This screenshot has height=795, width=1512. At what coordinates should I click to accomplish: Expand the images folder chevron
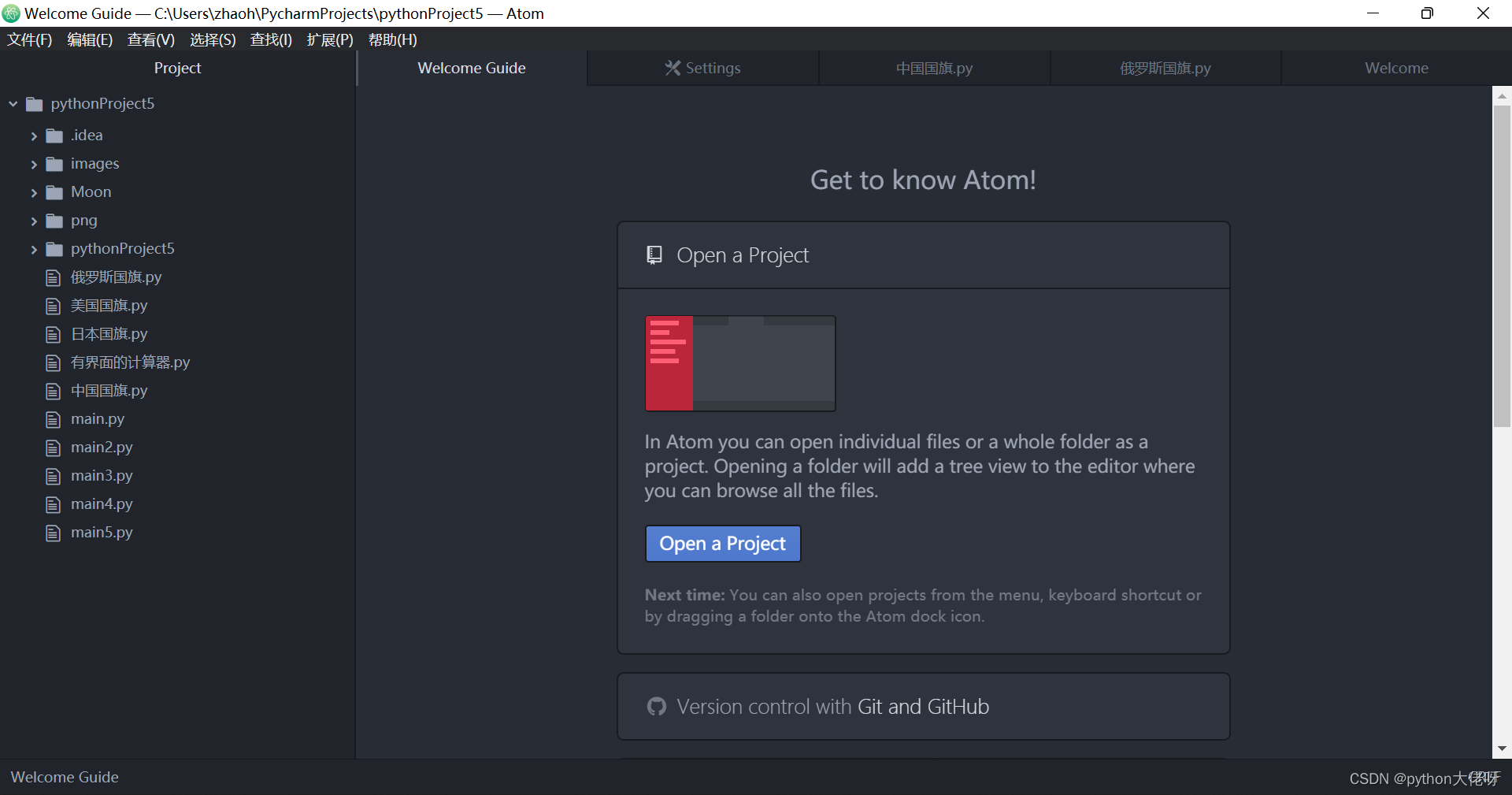point(34,164)
